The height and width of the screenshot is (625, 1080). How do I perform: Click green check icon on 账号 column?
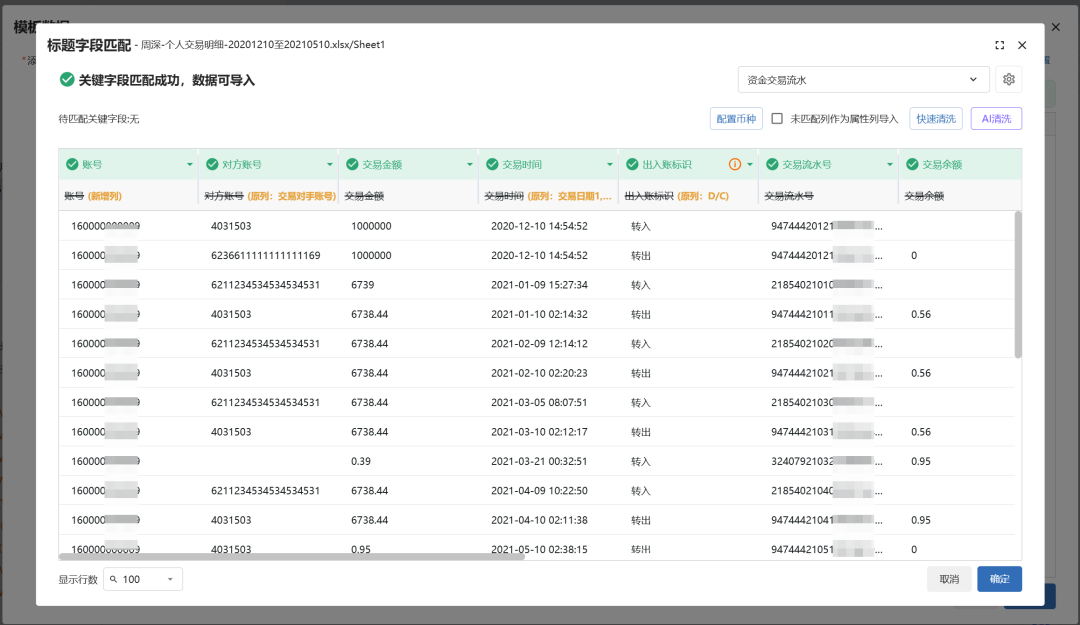pos(72,164)
